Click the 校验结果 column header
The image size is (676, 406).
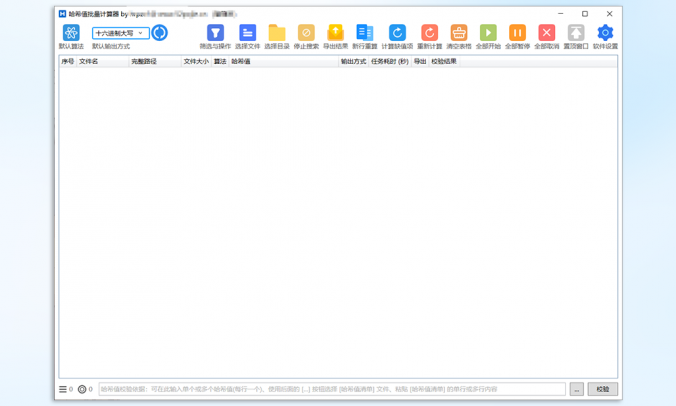444,62
